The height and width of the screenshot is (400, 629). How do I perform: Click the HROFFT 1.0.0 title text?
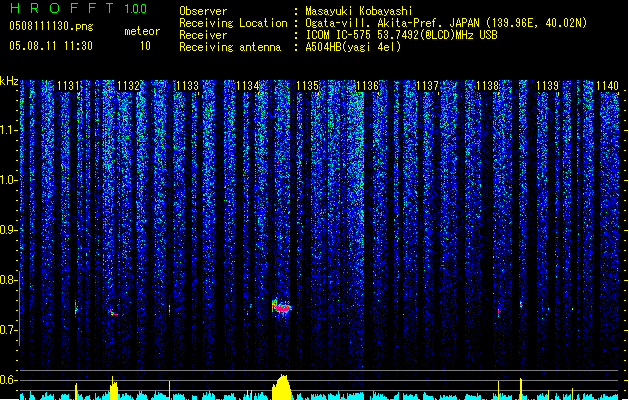(x=78, y=8)
